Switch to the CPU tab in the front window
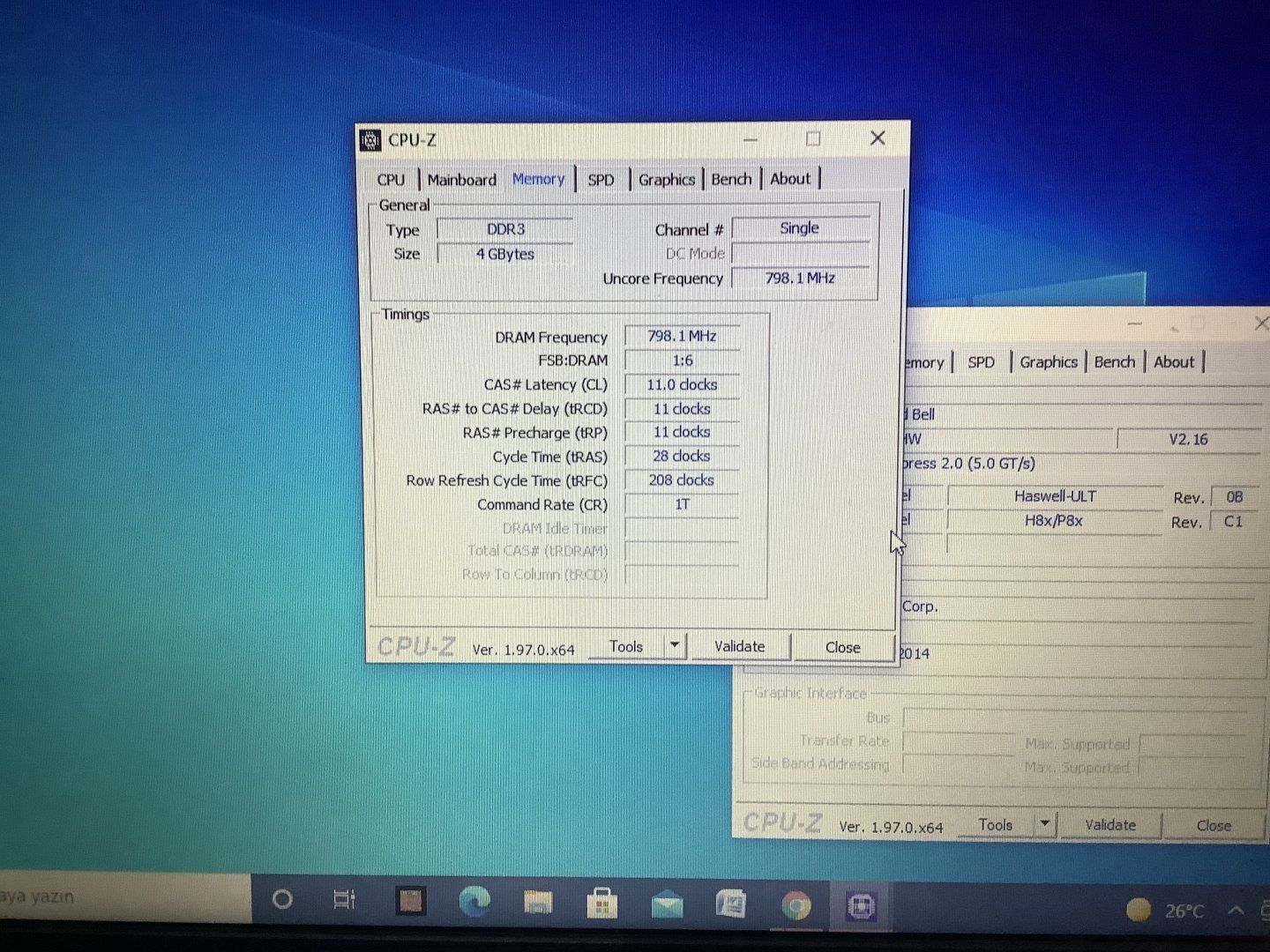The image size is (1270, 952). click(x=391, y=180)
